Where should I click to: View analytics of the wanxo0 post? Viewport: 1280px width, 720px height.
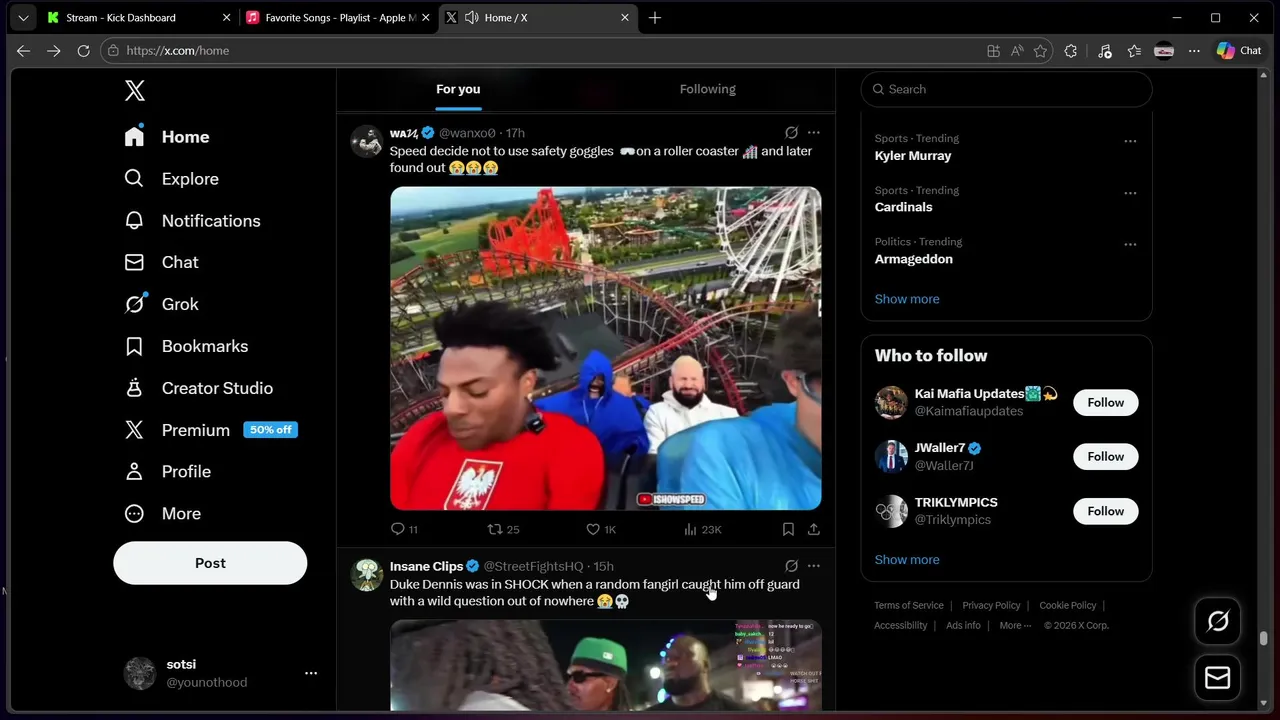click(x=702, y=529)
